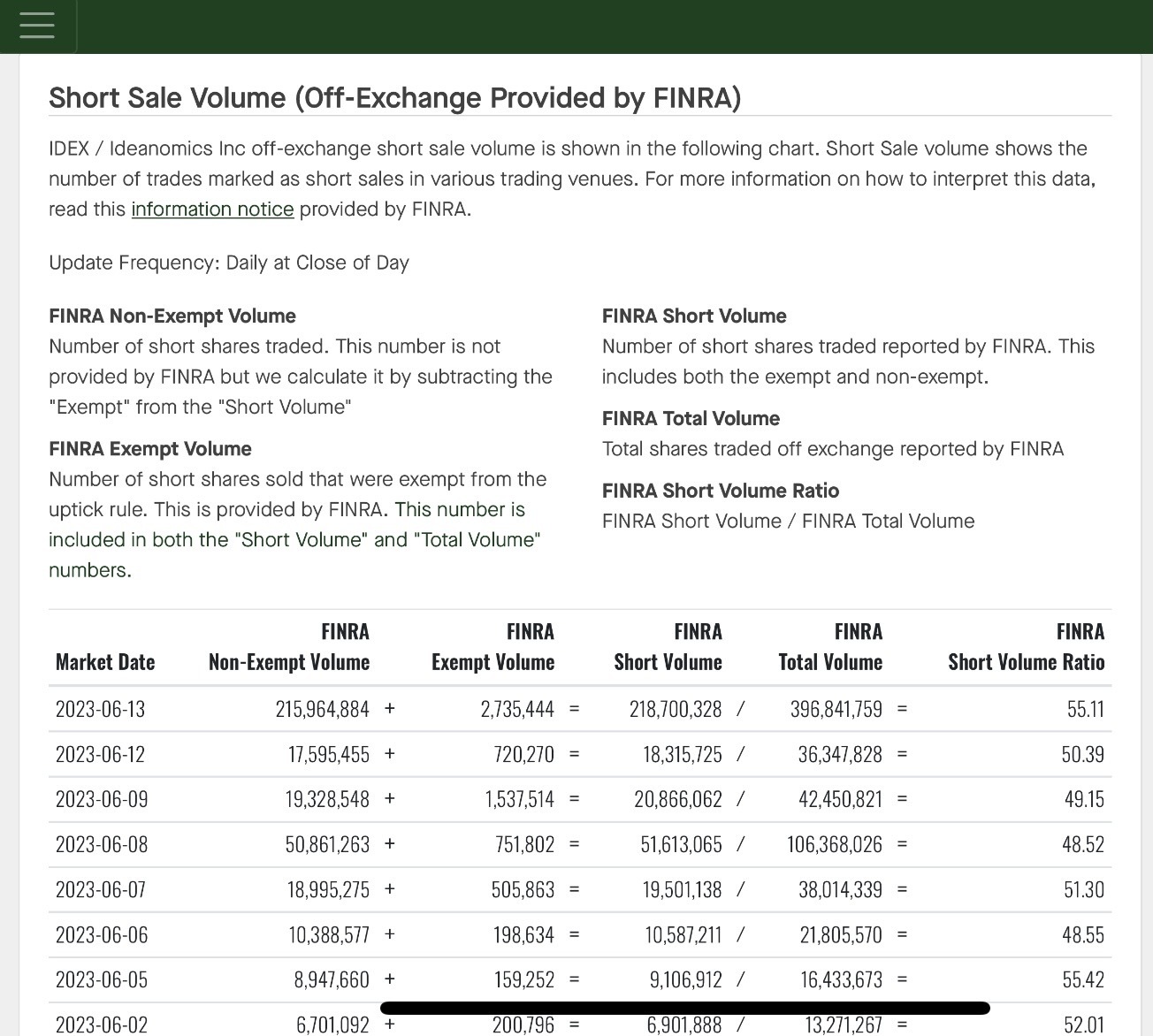Click short volume ratio 48.52

pyautogui.click(x=1083, y=845)
